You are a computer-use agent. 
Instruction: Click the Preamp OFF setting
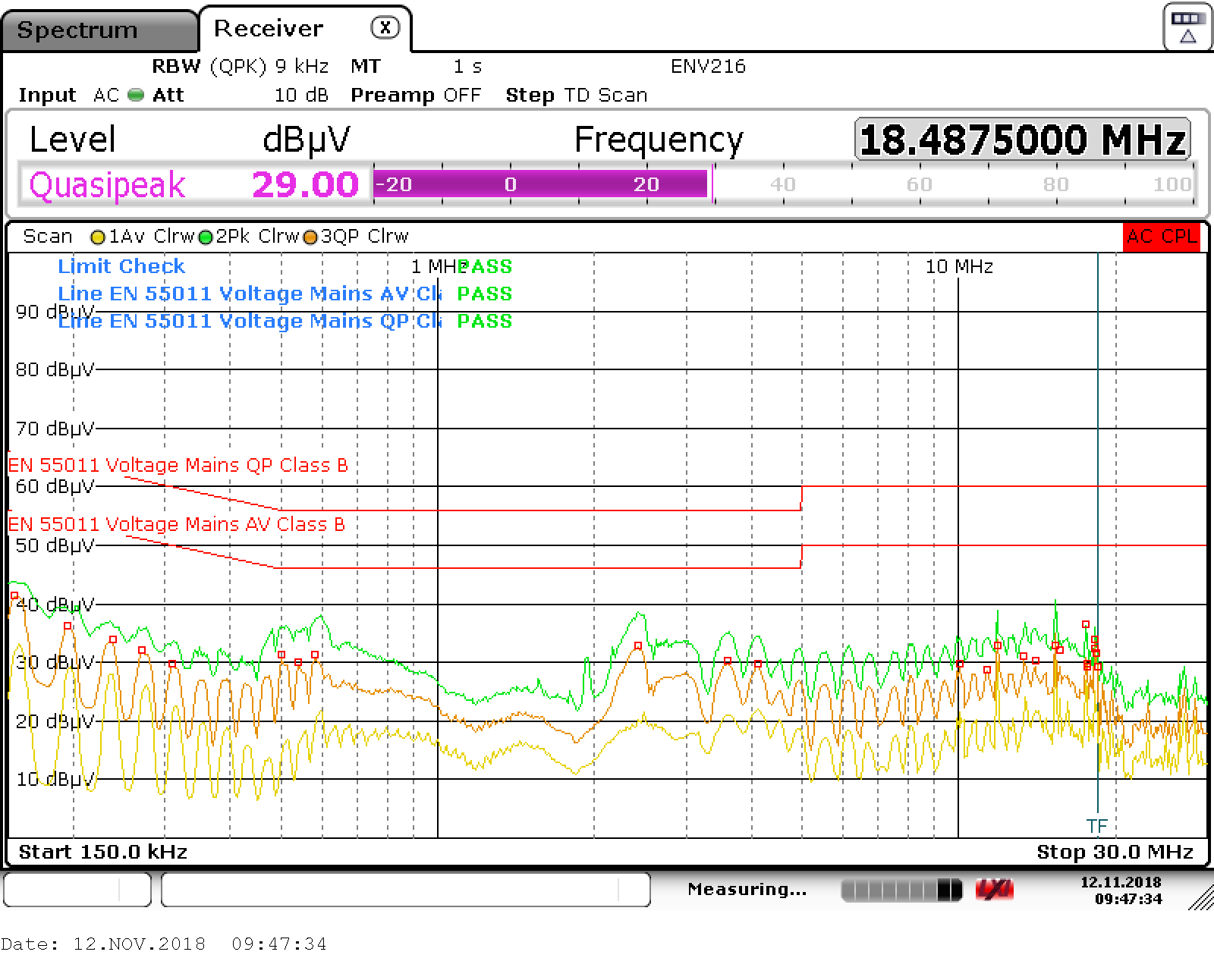point(416,95)
